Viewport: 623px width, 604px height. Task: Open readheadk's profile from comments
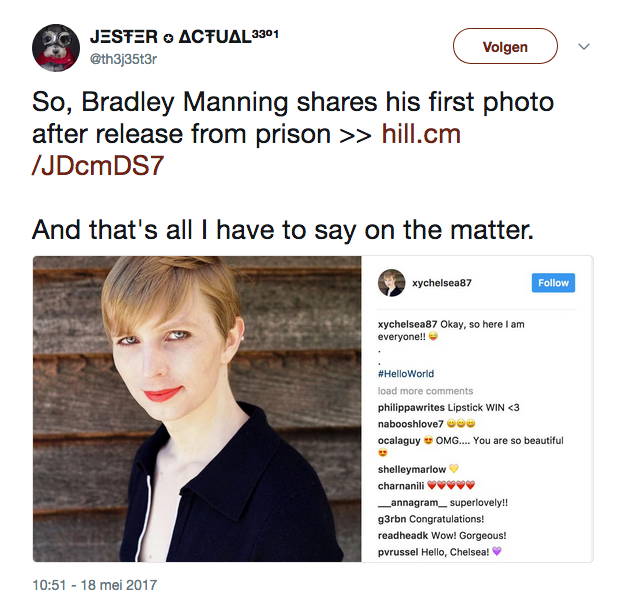click(404, 536)
